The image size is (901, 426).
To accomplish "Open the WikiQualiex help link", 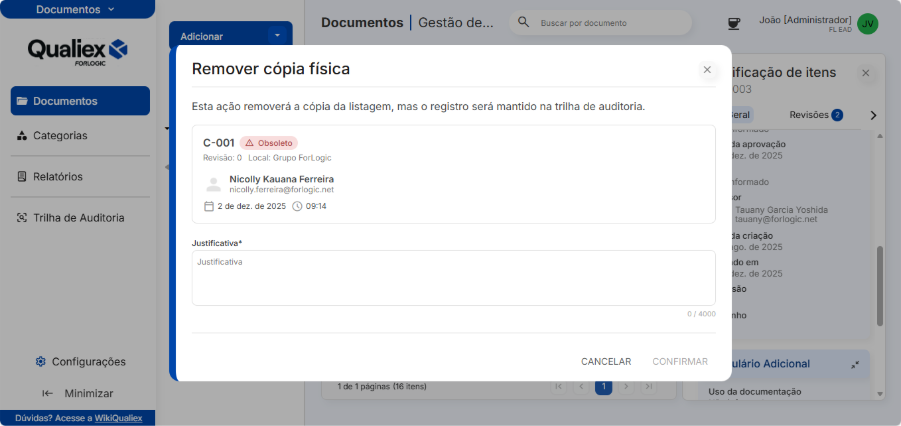I will click(118, 418).
